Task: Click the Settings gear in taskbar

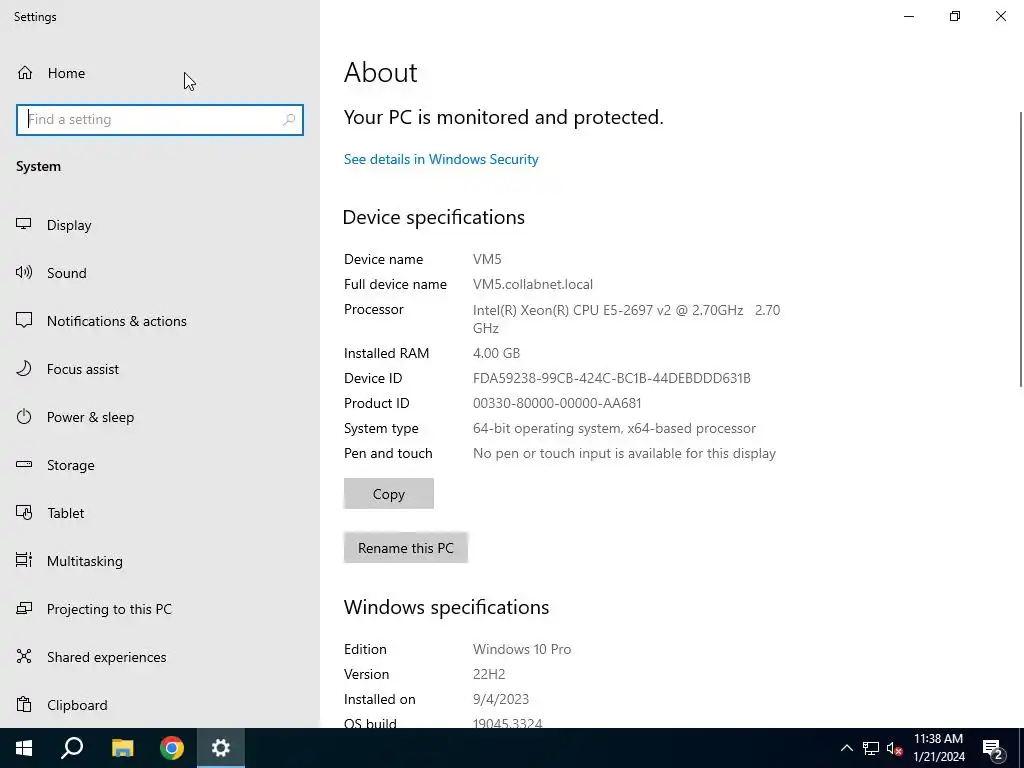Action: coord(221,748)
